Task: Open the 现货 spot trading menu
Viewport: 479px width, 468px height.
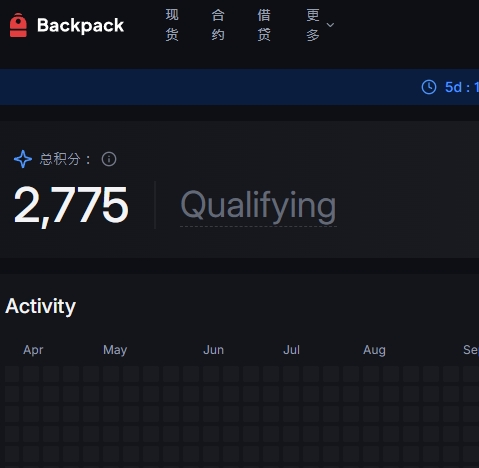Action: (x=172, y=25)
